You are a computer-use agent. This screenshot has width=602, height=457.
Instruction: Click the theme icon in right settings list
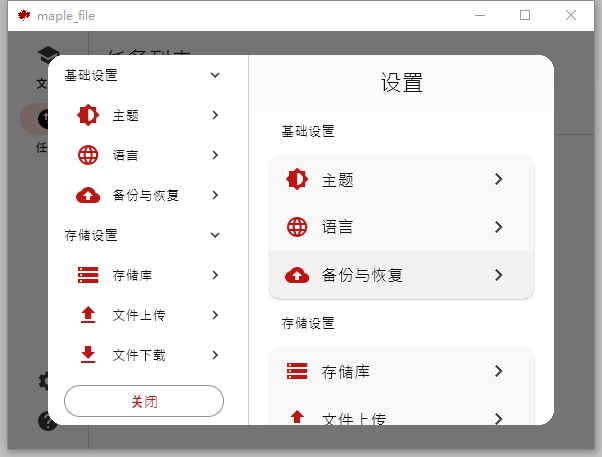[297, 179]
